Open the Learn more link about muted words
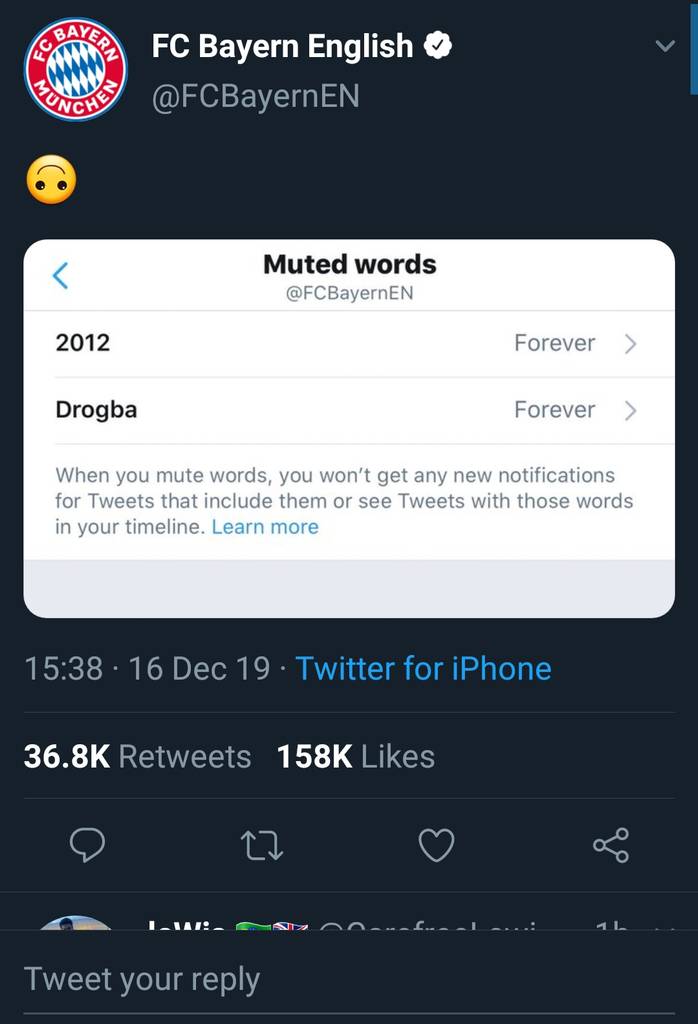Image resolution: width=698 pixels, height=1024 pixels. pyautogui.click(x=264, y=526)
